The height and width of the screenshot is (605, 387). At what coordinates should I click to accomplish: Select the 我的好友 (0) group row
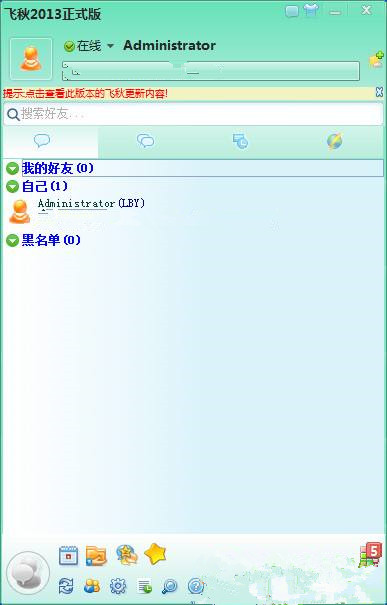pos(203,168)
